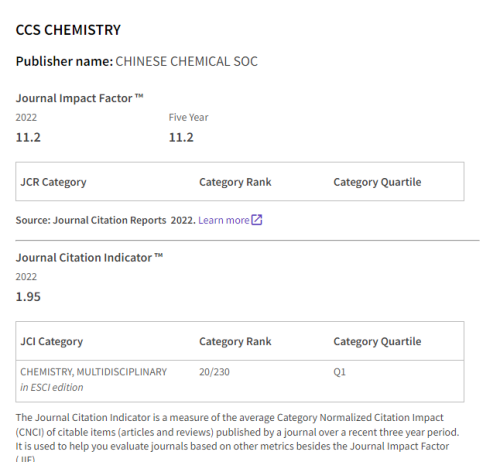Image resolution: width=500 pixels, height=462 pixels.
Task: Select the 2022 impact factor value 11.2
Action: coord(28,137)
